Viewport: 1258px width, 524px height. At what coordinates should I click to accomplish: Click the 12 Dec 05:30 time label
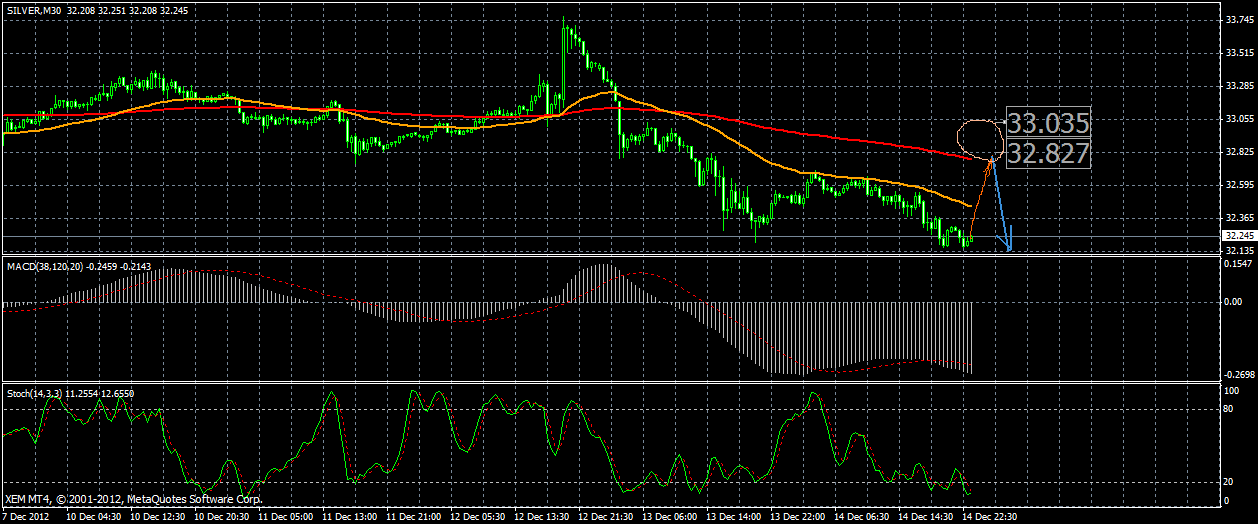[x=479, y=517]
